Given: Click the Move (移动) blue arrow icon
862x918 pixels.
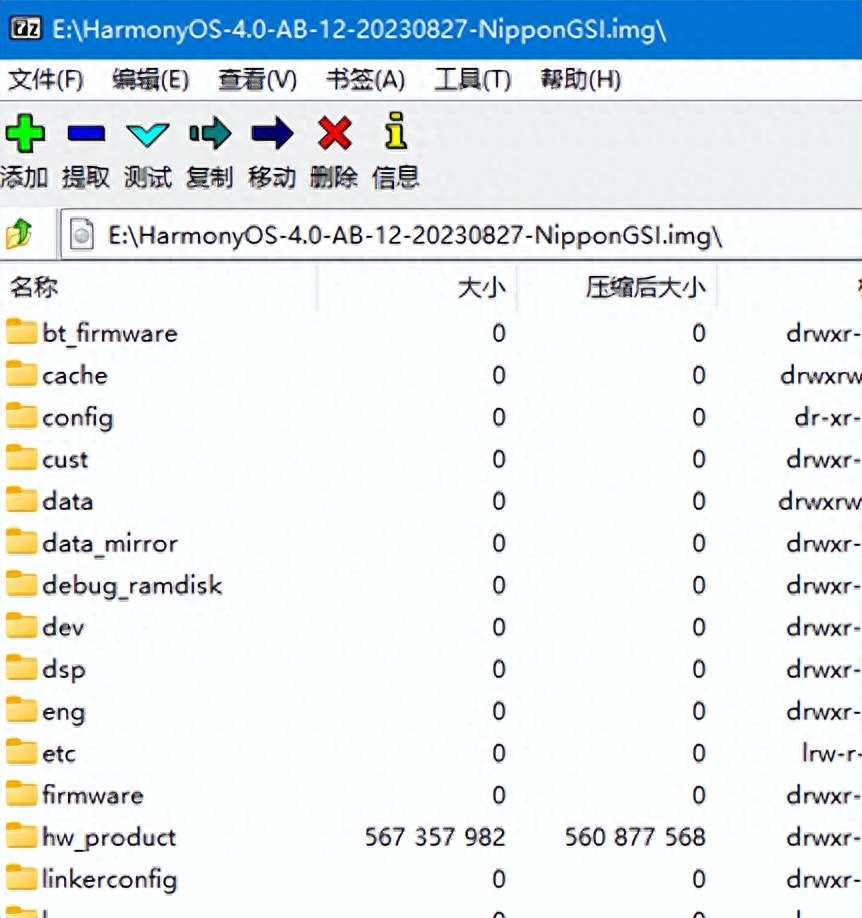Looking at the screenshot, I should click(x=272, y=133).
